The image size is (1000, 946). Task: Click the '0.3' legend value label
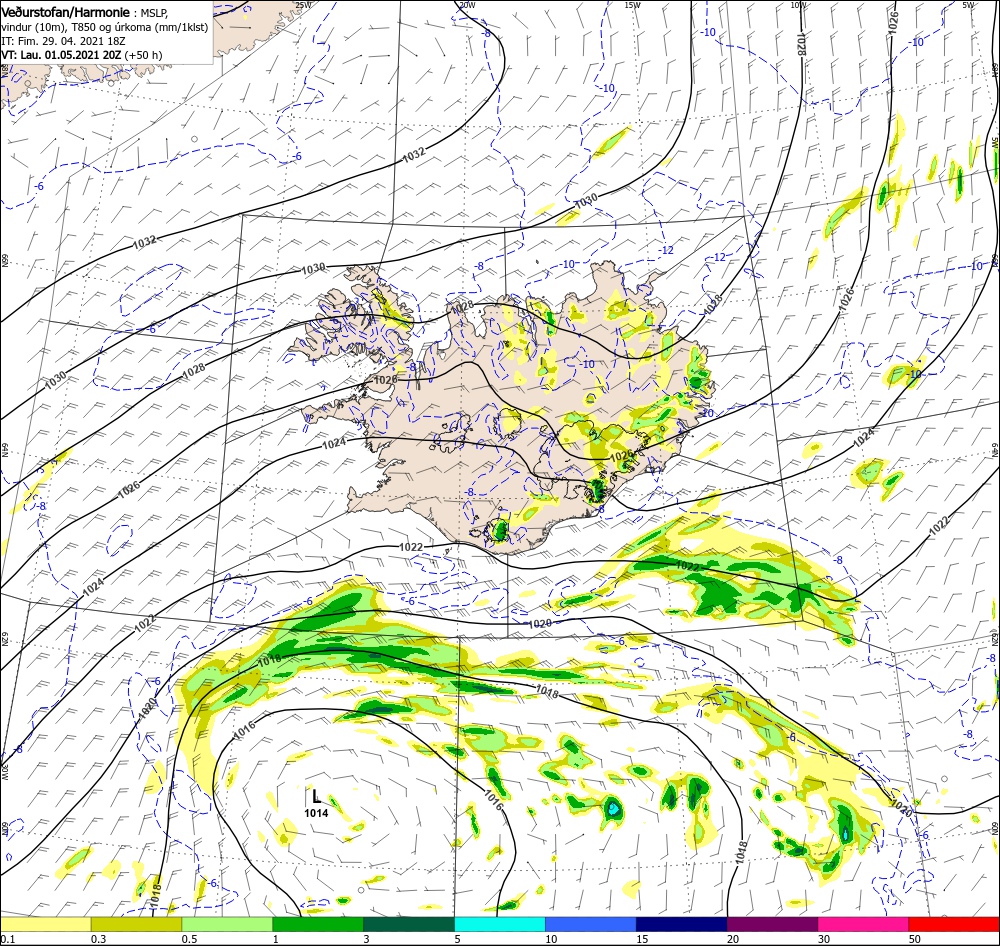[98, 939]
